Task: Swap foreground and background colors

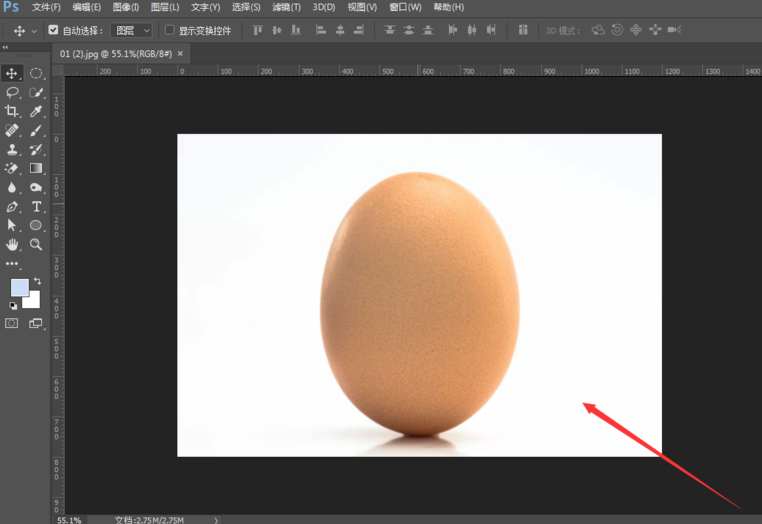Action: pyautogui.click(x=37, y=281)
